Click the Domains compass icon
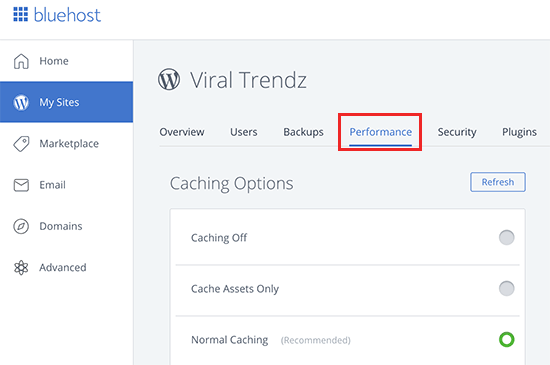This screenshot has width=550, height=365. point(21,226)
